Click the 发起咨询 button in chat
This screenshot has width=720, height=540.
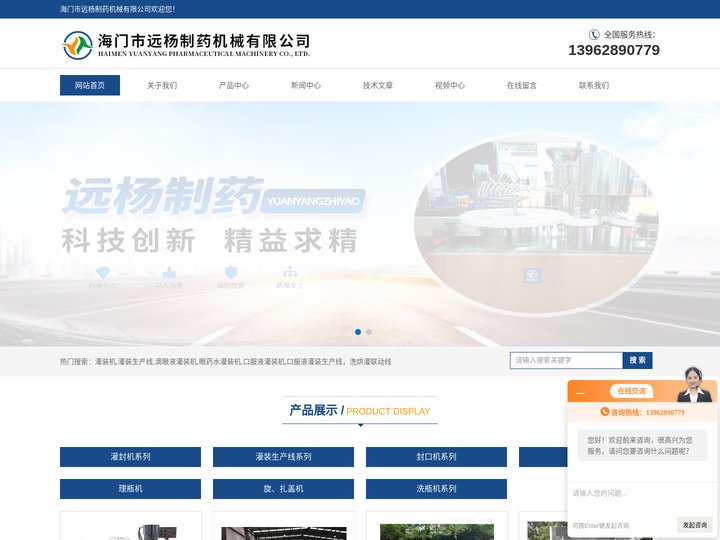point(695,525)
